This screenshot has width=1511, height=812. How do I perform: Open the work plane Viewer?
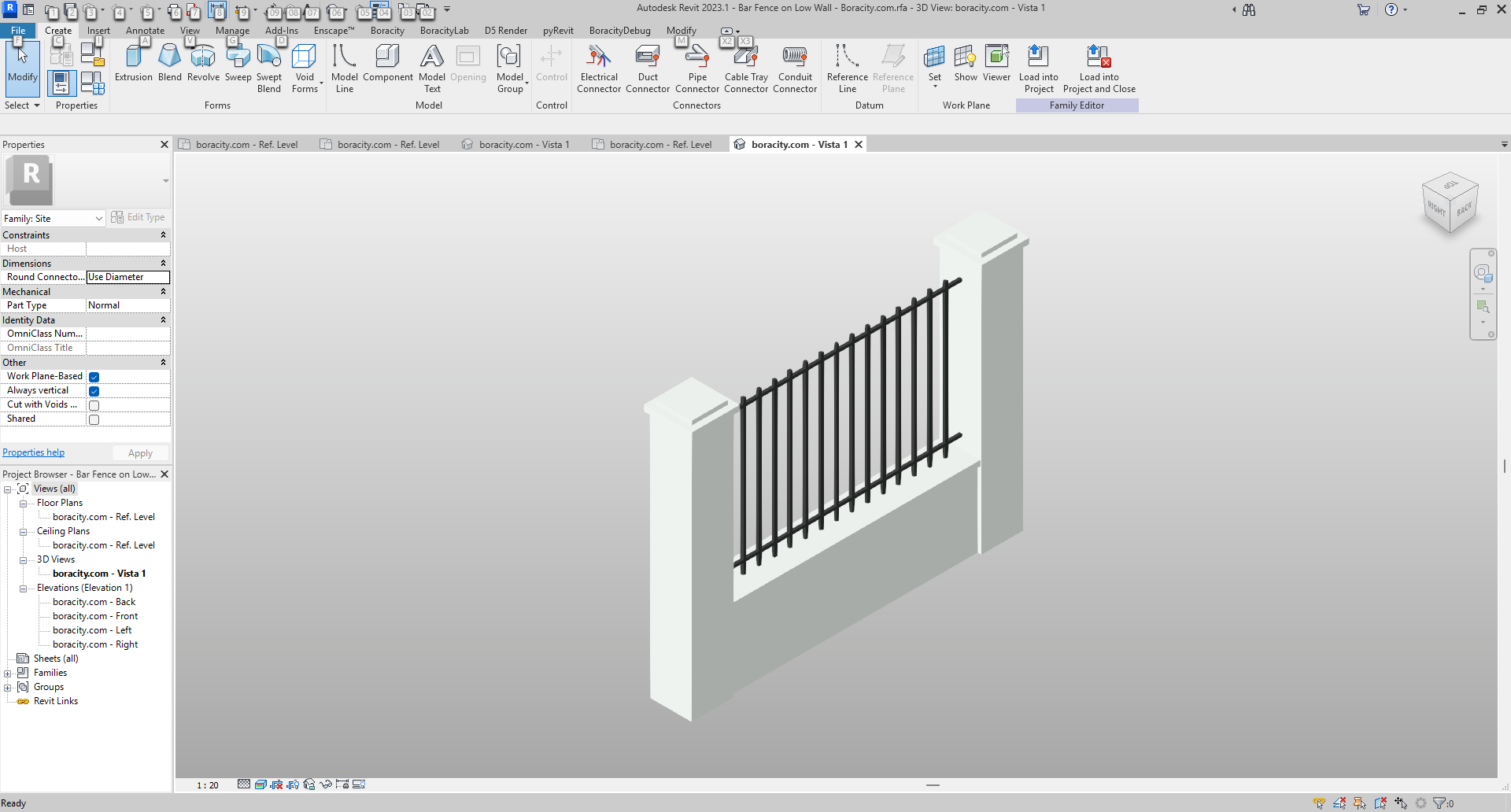point(996,63)
